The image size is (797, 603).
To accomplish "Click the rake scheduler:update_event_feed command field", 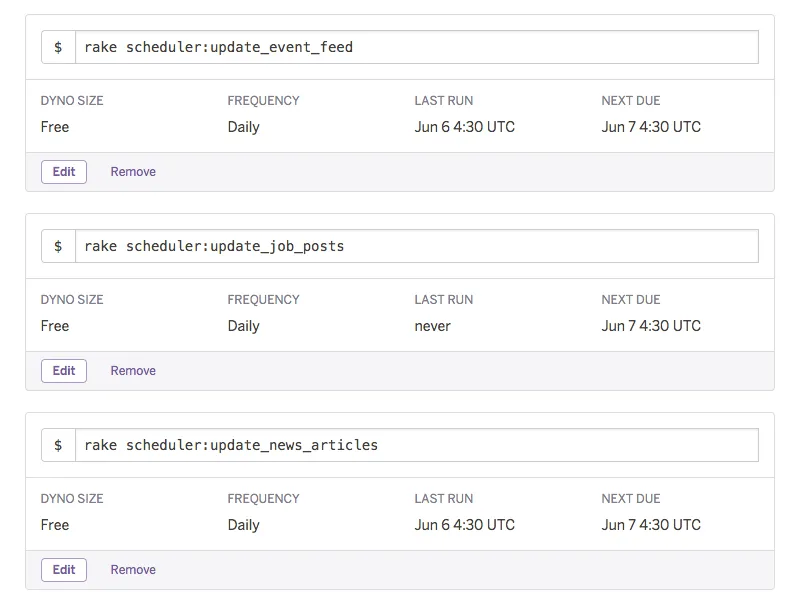I will [417, 47].
